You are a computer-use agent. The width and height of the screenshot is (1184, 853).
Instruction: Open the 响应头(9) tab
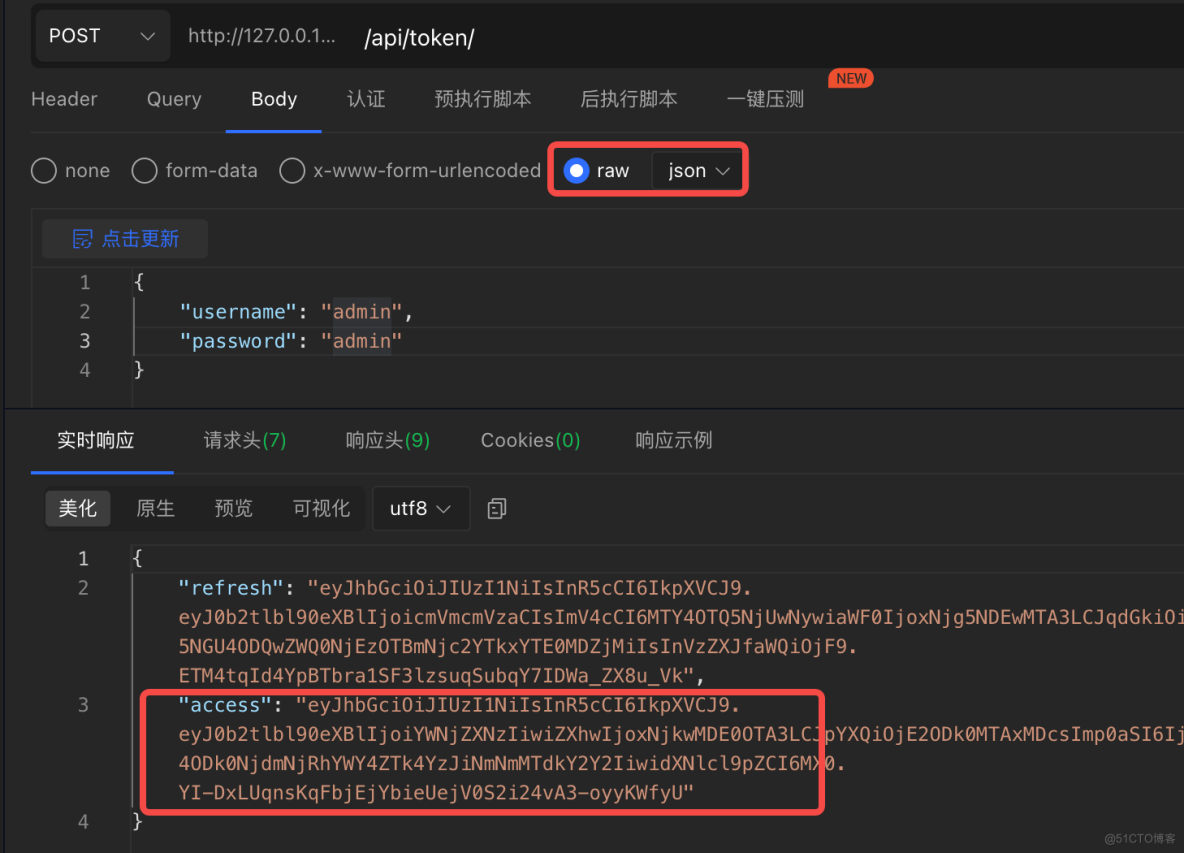coord(387,440)
